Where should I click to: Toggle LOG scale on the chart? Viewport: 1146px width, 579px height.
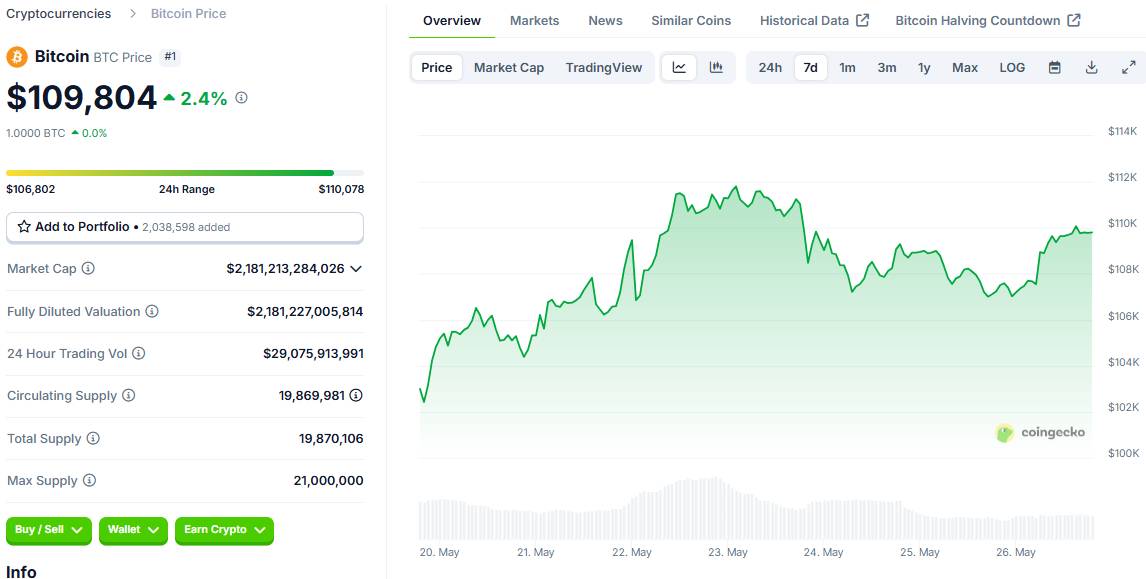1012,67
